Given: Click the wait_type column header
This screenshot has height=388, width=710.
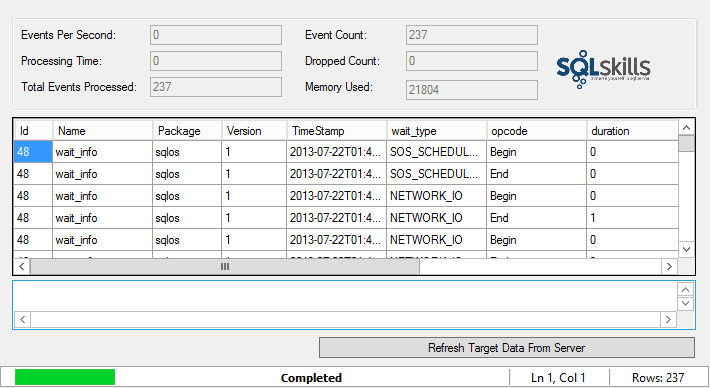Looking at the screenshot, I should click(x=437, y=131).
